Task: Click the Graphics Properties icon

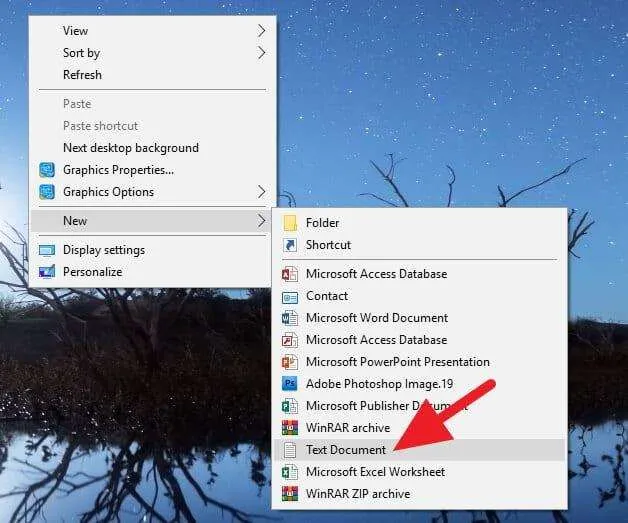Action: [x=47, y=170]
